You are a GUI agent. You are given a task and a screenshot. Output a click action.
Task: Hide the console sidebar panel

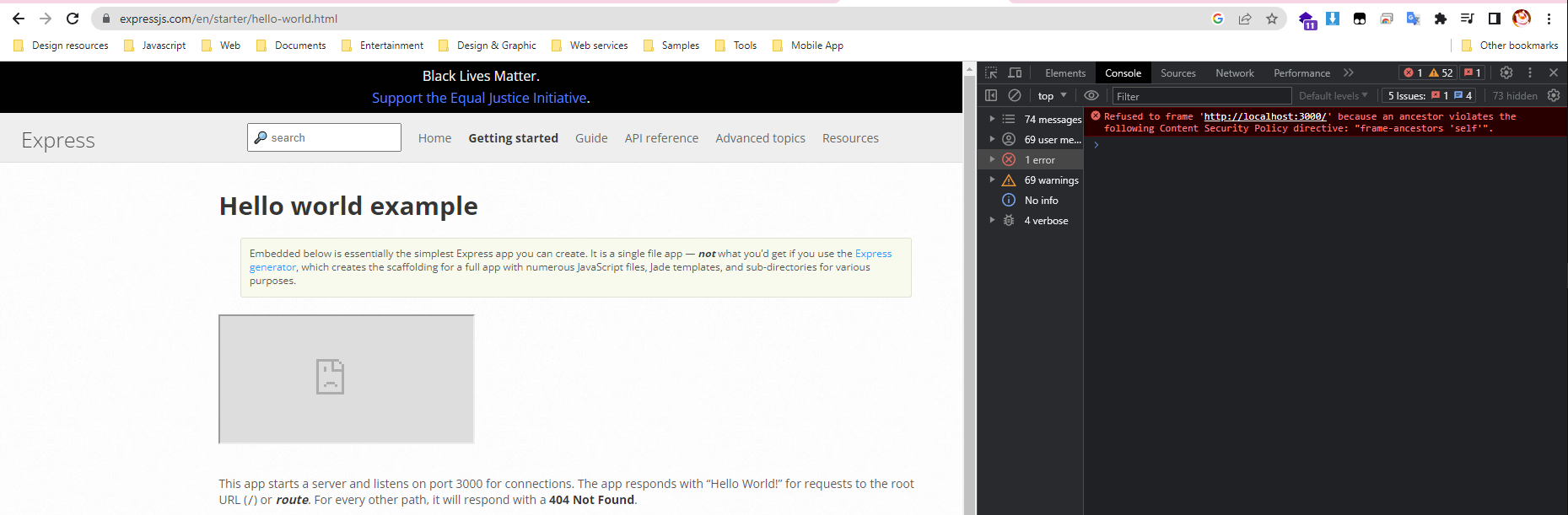click(x=991, y=96)
